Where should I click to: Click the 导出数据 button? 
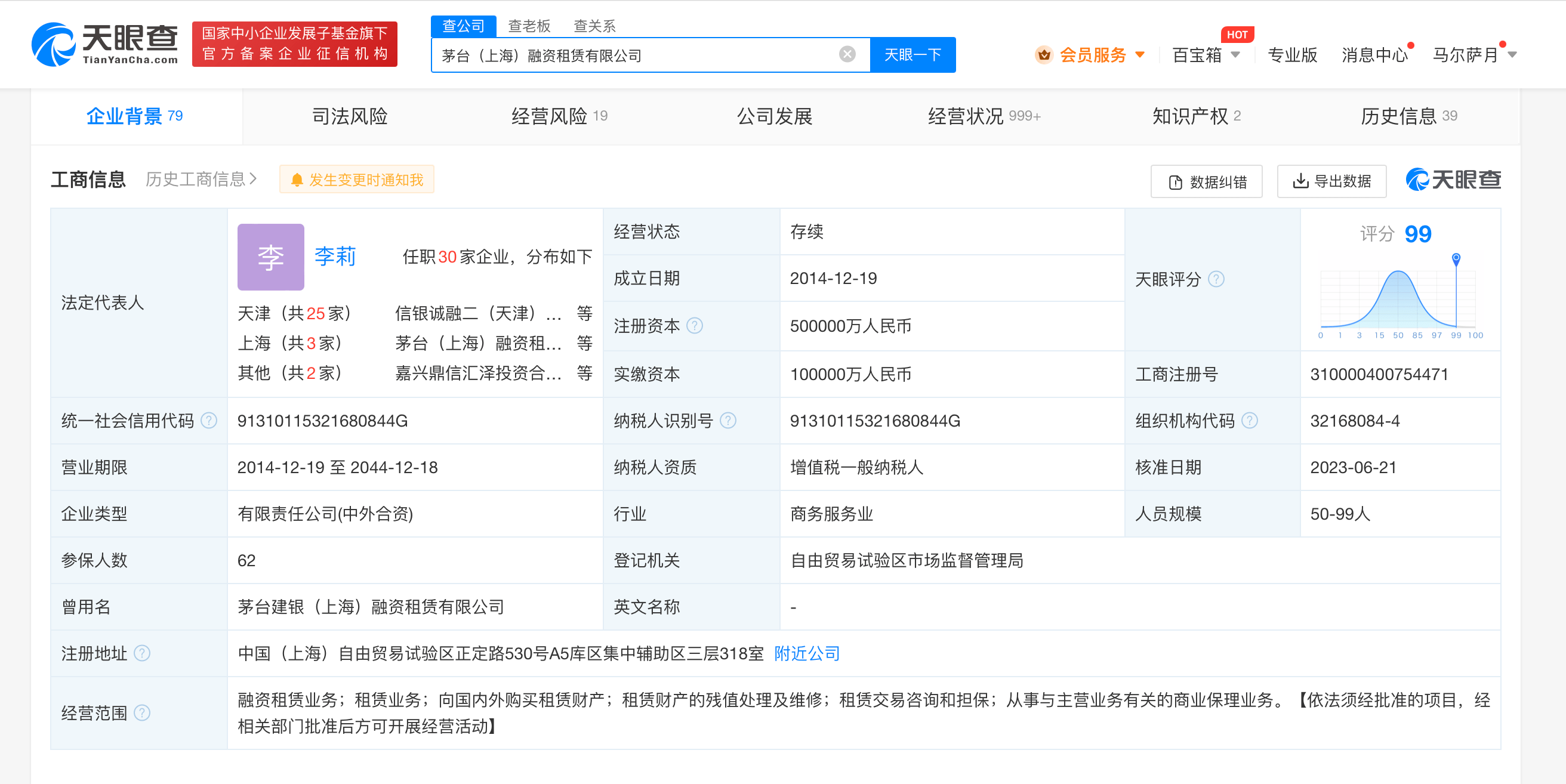pyautogui.click(x=1331, y=181)
